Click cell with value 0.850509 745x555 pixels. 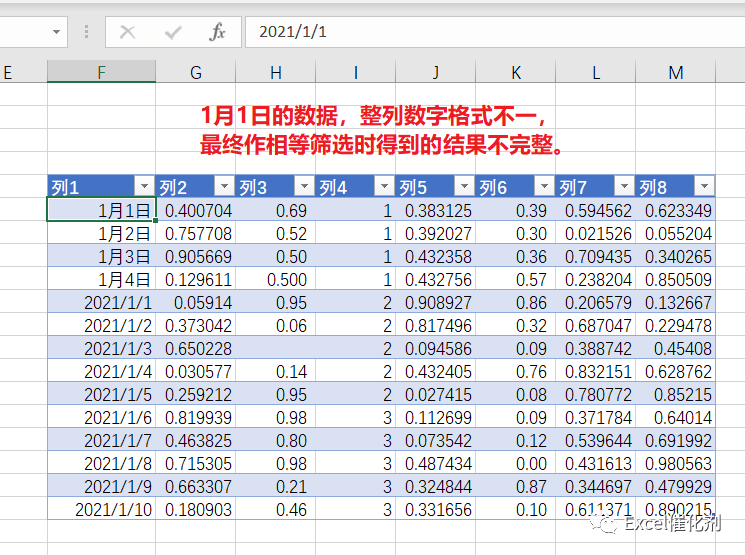click(x=676, y=278)
